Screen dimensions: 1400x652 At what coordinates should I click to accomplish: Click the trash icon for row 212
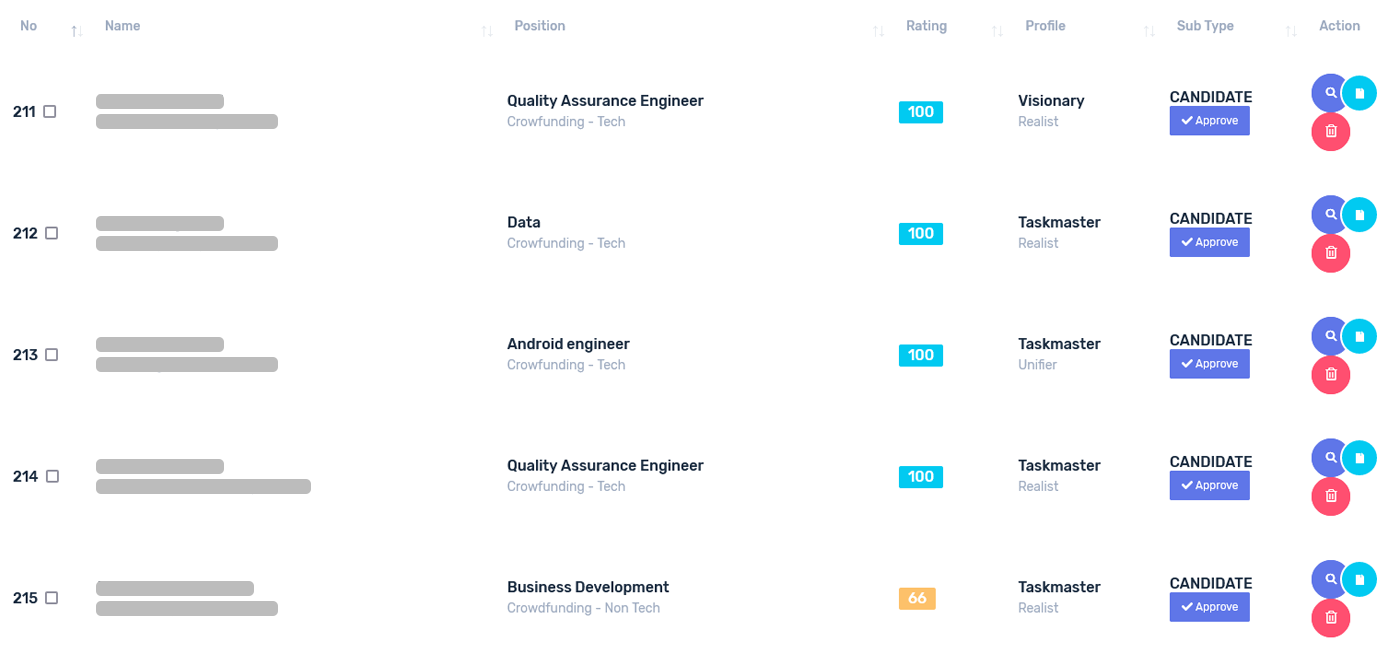(1331, 254)
